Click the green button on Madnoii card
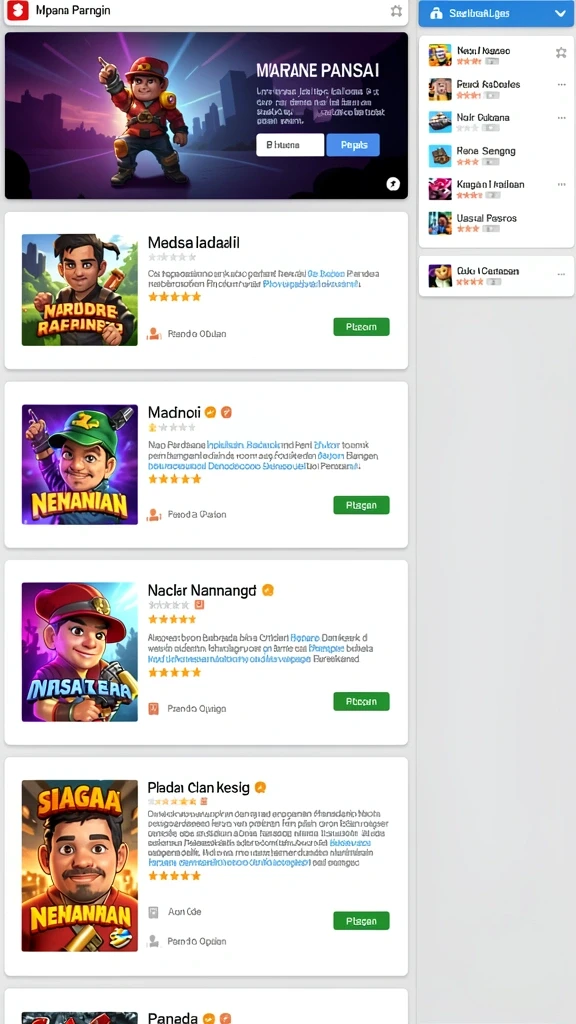The height and width of the screenshot is (1024, 576). coord(361,505)
